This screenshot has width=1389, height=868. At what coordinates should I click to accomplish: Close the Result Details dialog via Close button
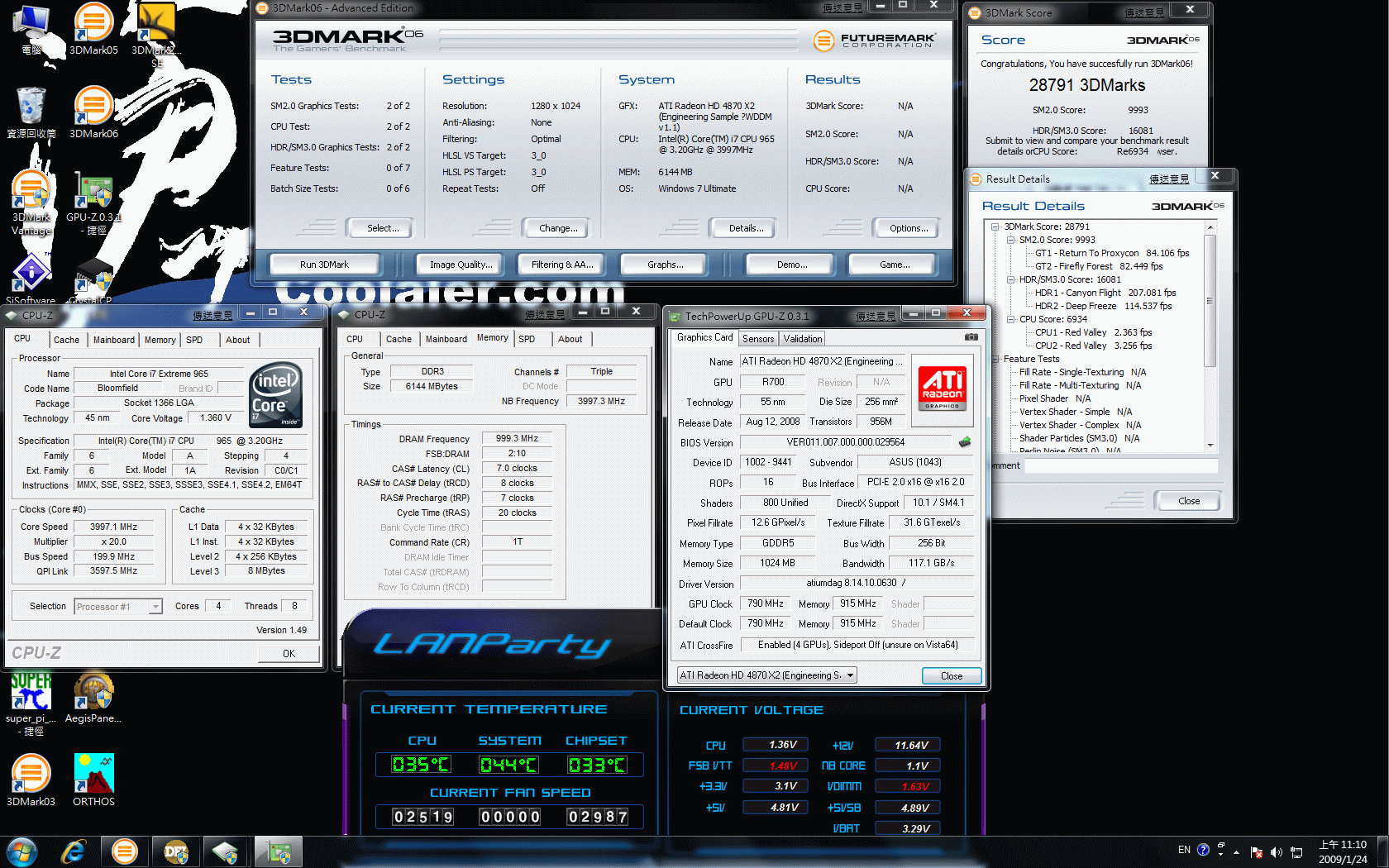[1189, 501]
